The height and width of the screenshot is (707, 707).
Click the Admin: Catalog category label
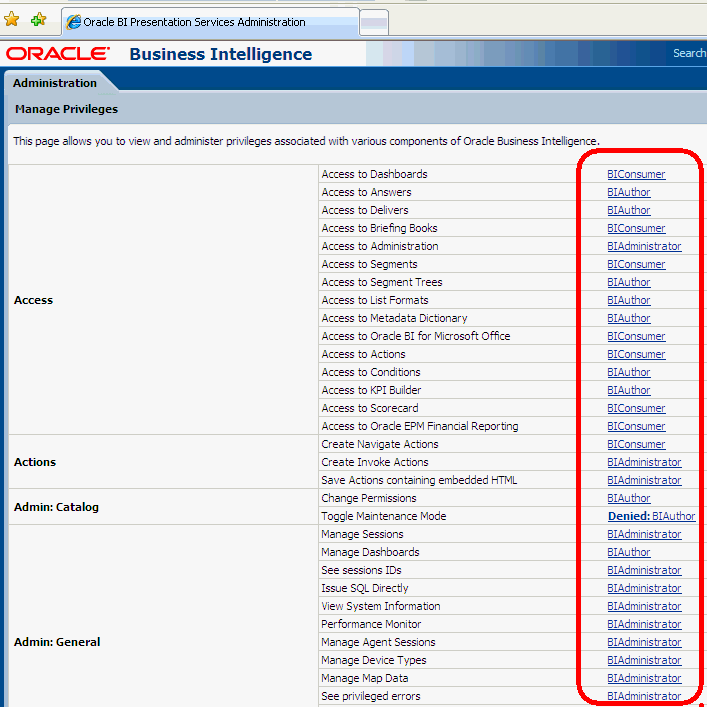coord(56,507)
